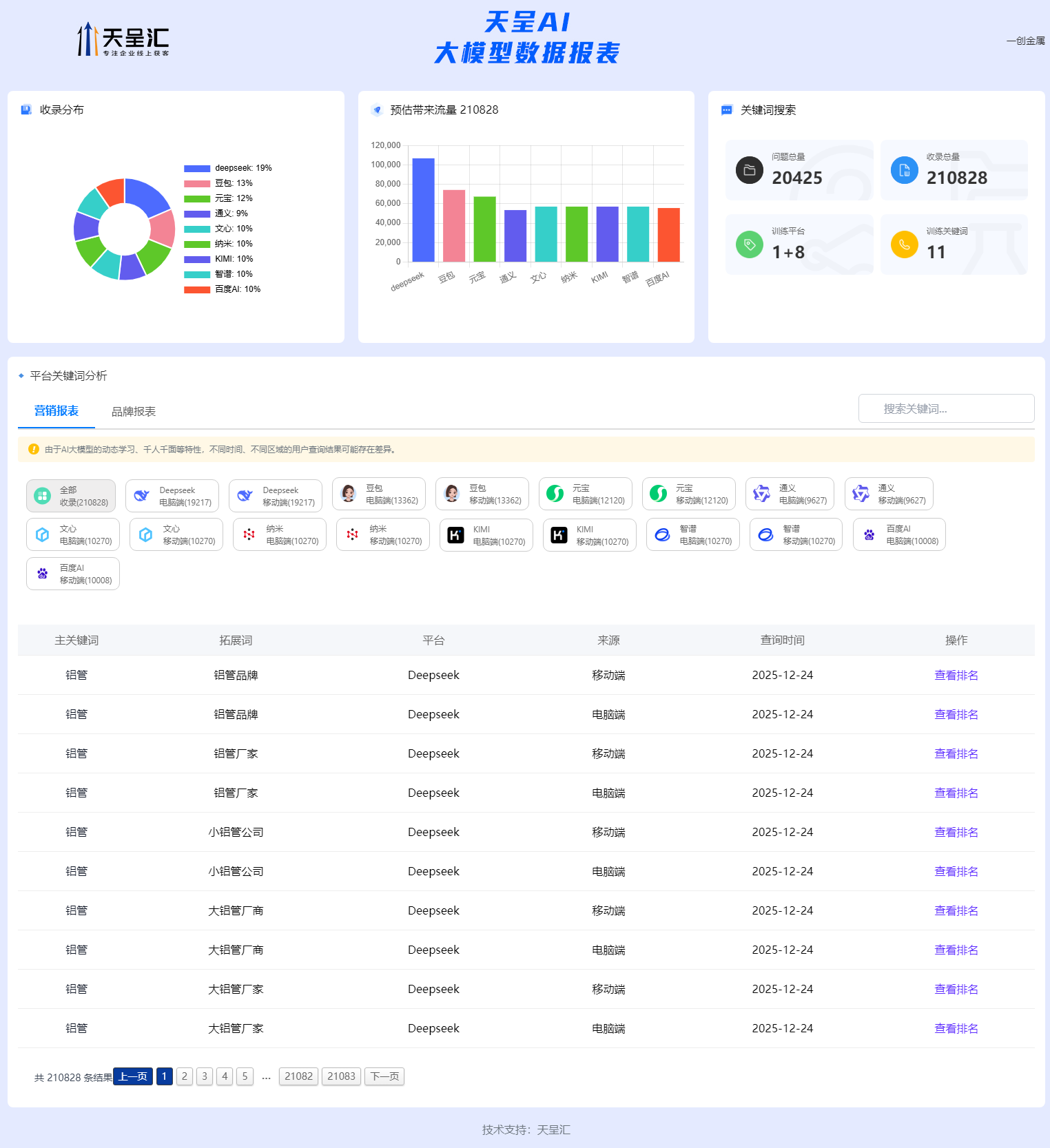Click the 元宝 电脑端 green icon
This screenshot has width=1050, height=1148.
click(555, 494)
